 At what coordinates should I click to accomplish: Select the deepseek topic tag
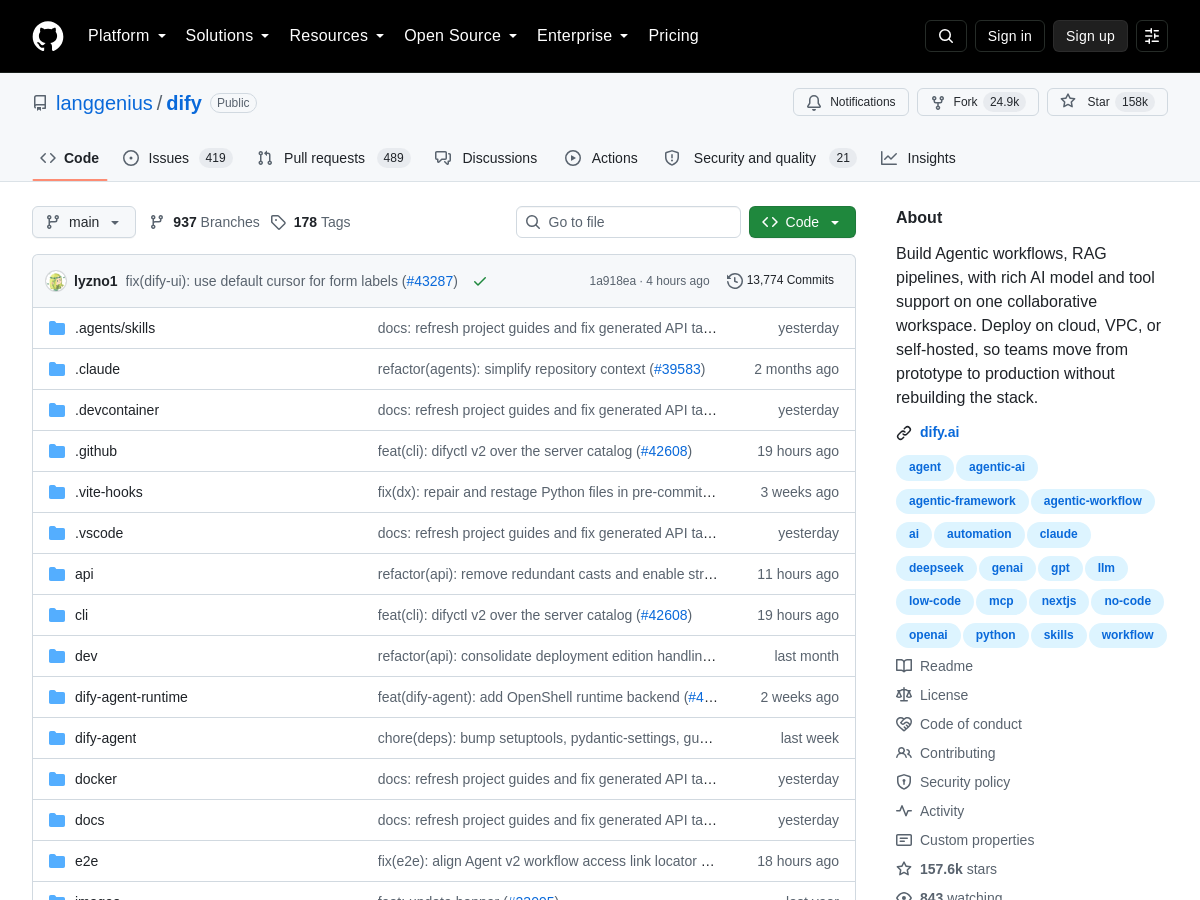(936, 568)
